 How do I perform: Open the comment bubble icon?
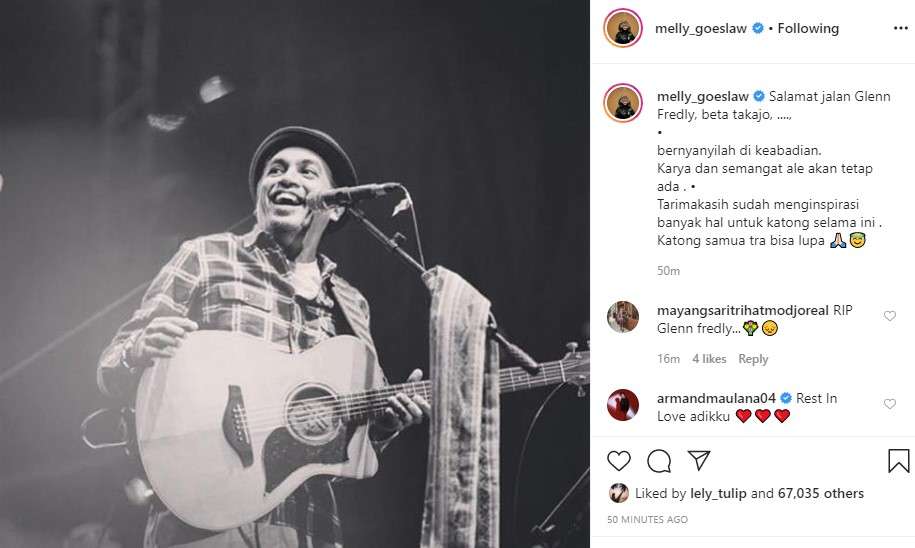coord(659,461)
